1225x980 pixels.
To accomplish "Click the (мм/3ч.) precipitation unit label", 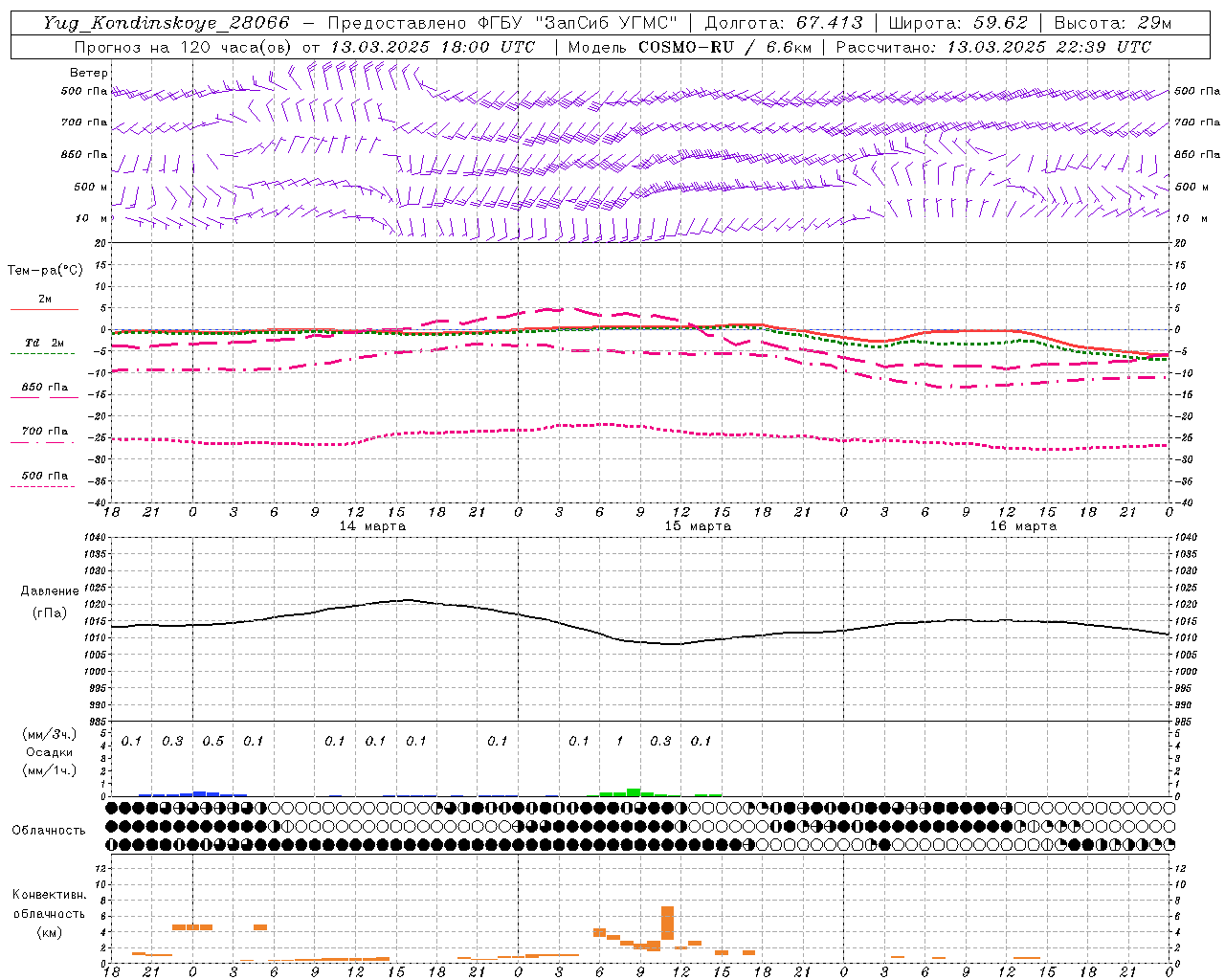I will point(50,735).
